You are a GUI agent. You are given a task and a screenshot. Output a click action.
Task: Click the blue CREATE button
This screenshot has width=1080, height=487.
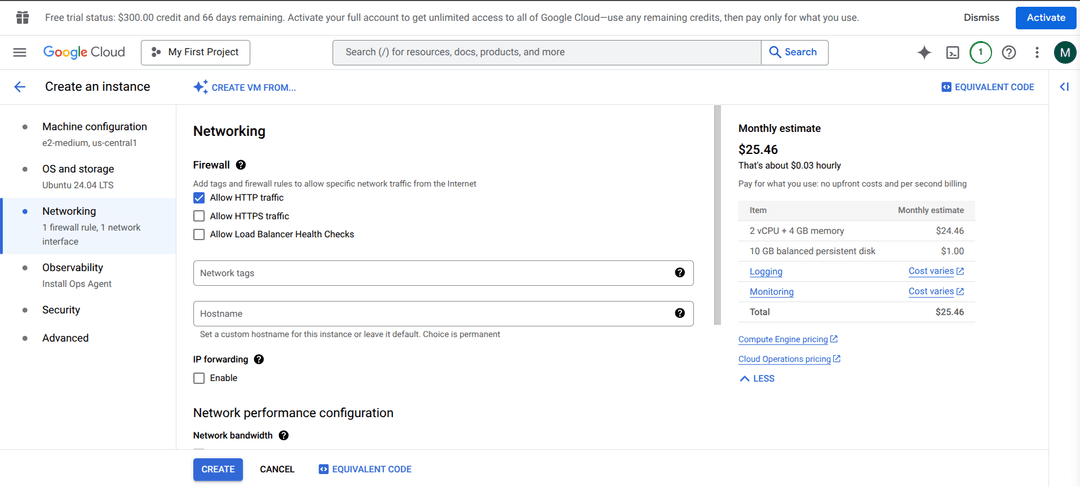point(218,469)
